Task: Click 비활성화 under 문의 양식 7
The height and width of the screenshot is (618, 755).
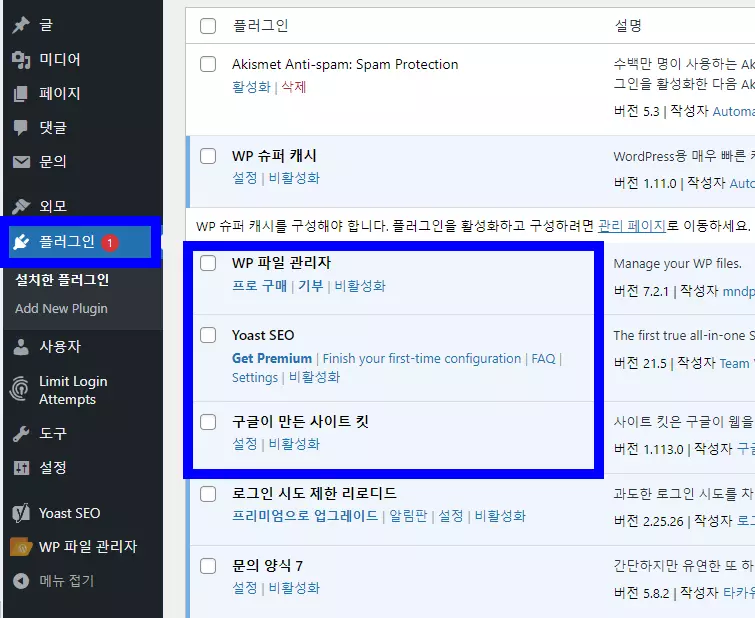Action: tap(294, 588)
